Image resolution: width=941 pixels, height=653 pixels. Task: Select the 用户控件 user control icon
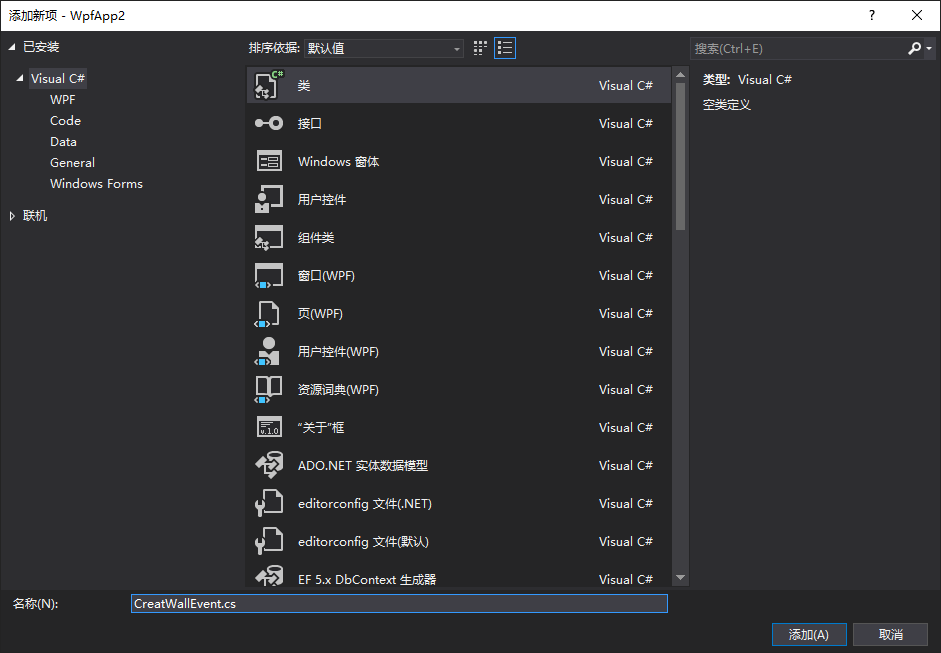pyautogui.click(x=269, y=199)
